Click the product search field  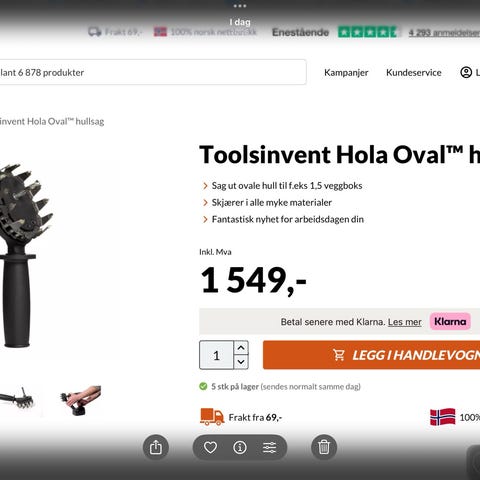coord(153,72)
